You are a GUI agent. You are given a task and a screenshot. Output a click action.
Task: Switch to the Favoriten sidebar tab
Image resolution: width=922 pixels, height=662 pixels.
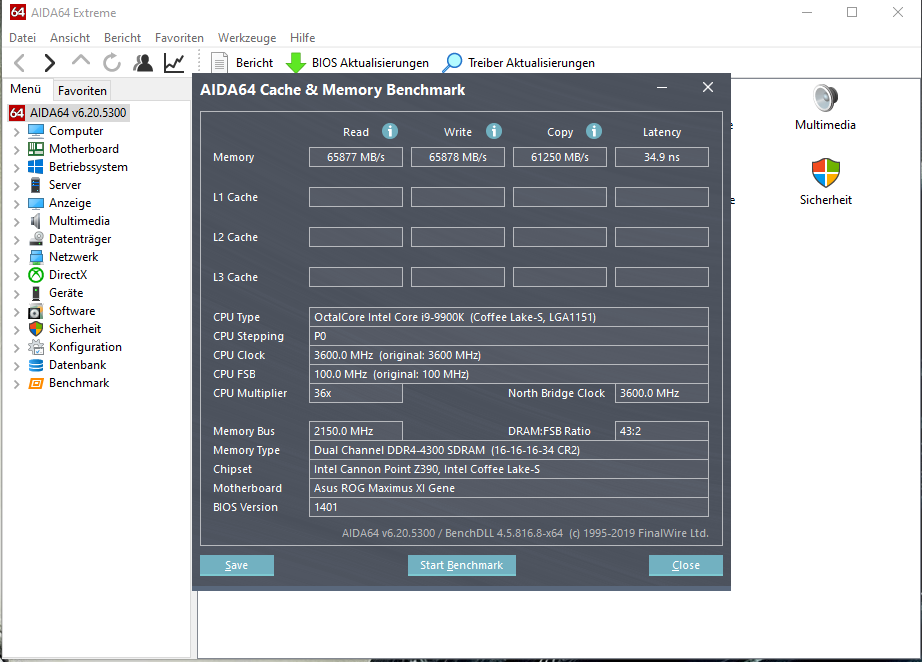(x=82, y=91)
